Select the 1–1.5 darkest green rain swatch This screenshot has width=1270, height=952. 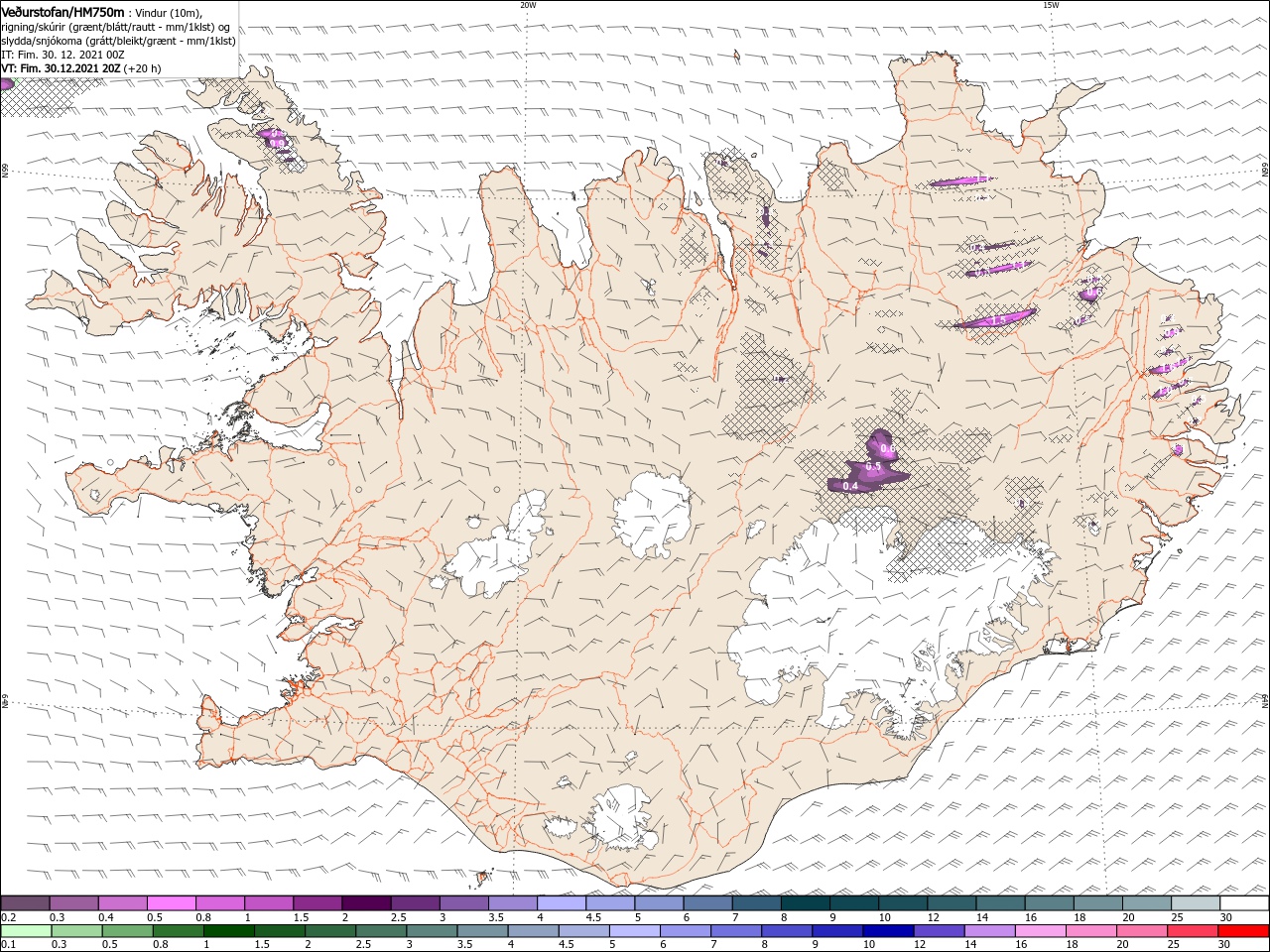click(229, 931)
